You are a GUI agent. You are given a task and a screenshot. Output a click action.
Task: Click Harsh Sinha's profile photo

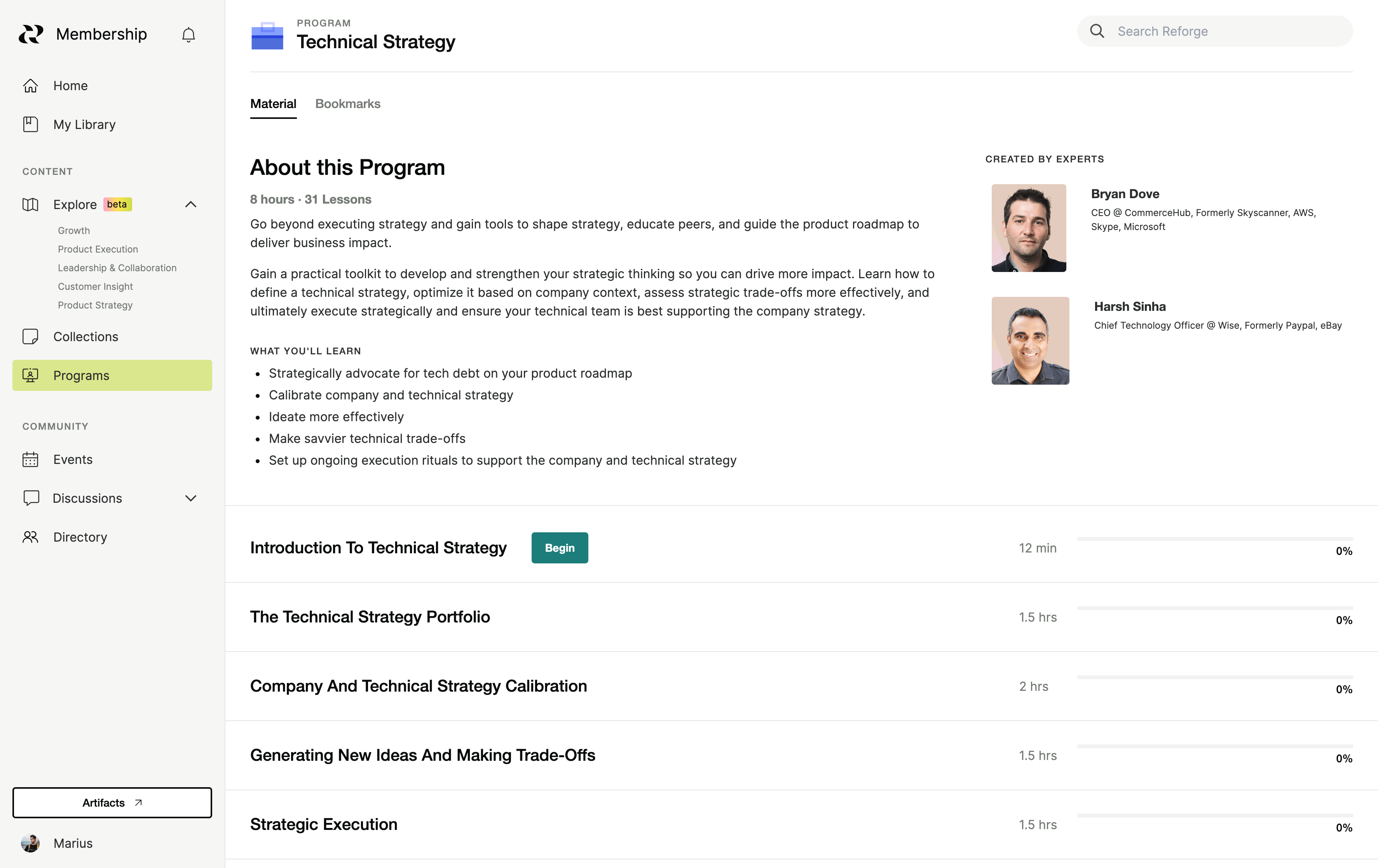point(1029,340)
